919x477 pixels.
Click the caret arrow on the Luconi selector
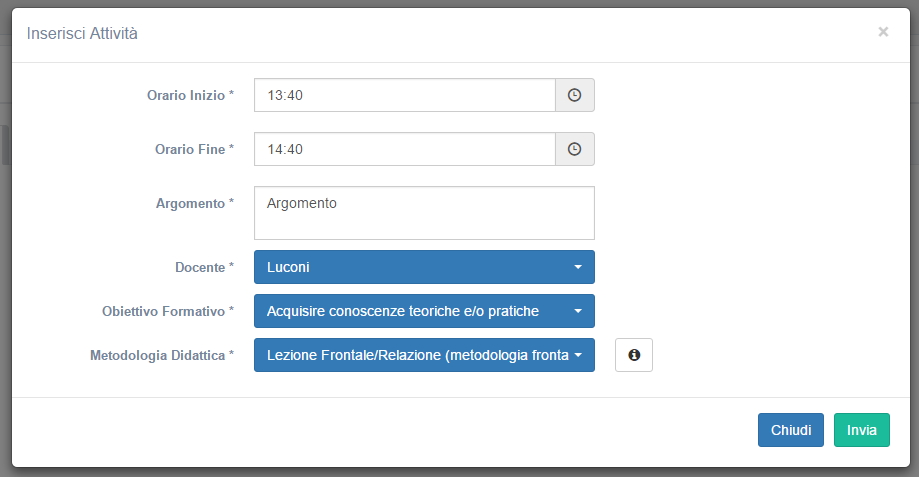point(578,268)
